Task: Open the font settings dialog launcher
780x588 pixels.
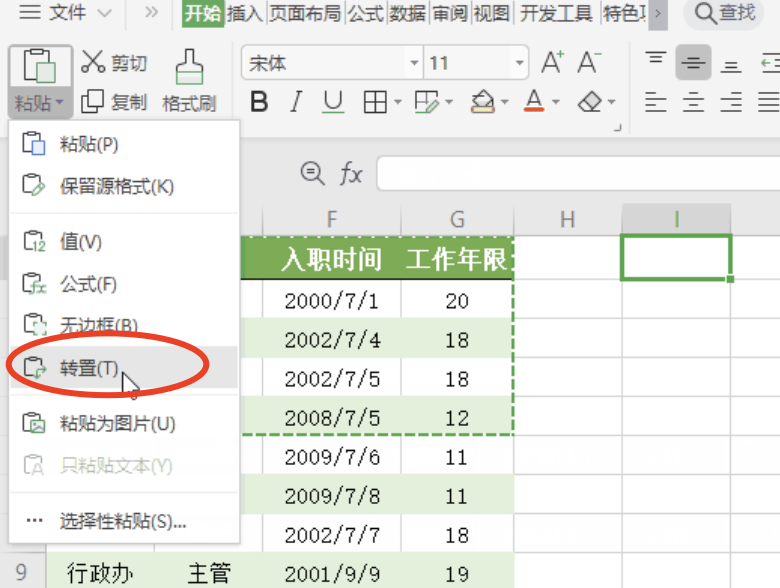Action: click(617, 128)
